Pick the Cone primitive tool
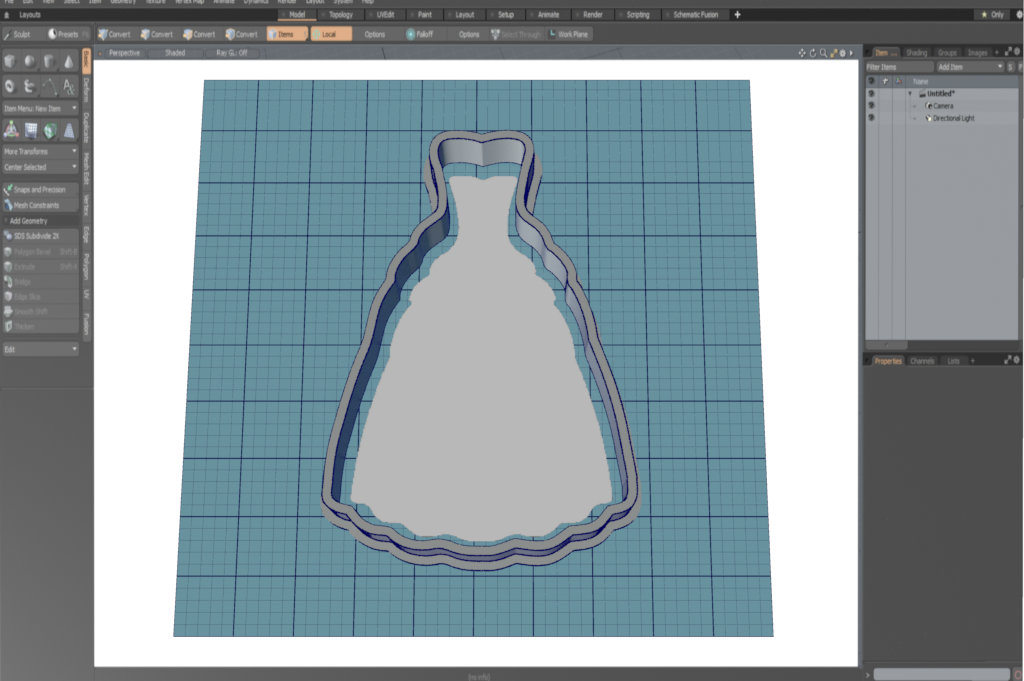The height and width of the screenshot is (681, 1024). (x=68, y=62)
